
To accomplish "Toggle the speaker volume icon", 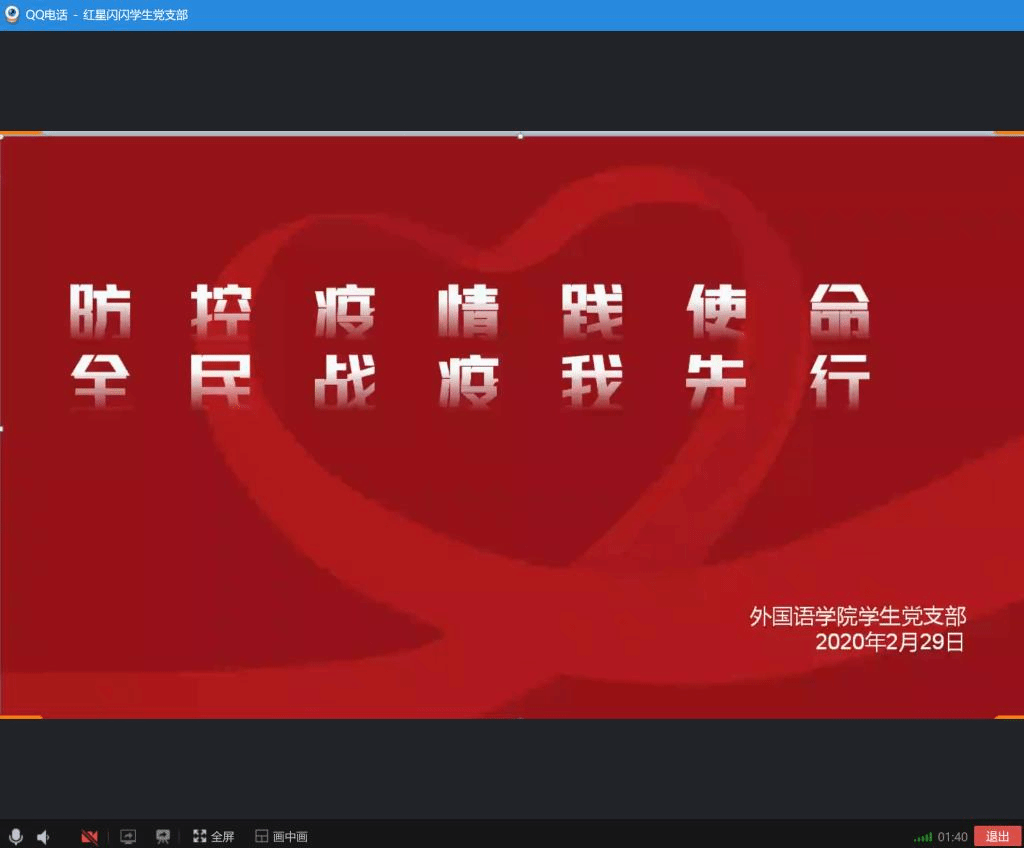I will click(44, 836).
